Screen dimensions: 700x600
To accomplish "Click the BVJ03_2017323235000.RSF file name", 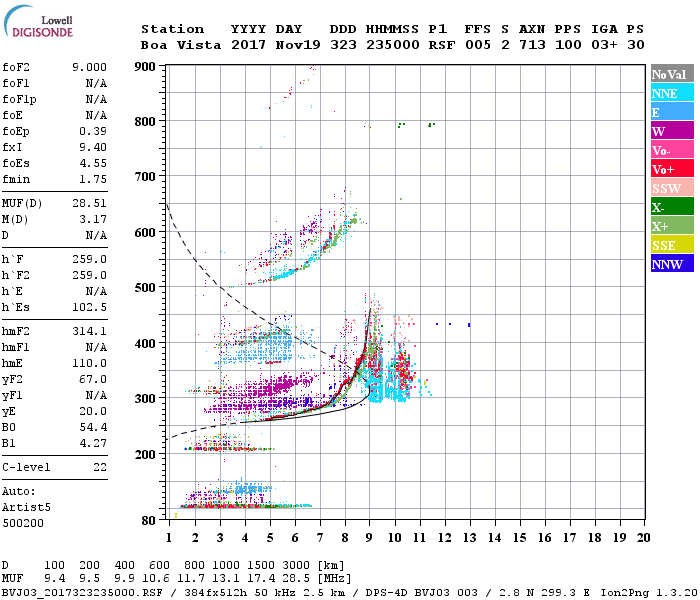I will [82, 593].
